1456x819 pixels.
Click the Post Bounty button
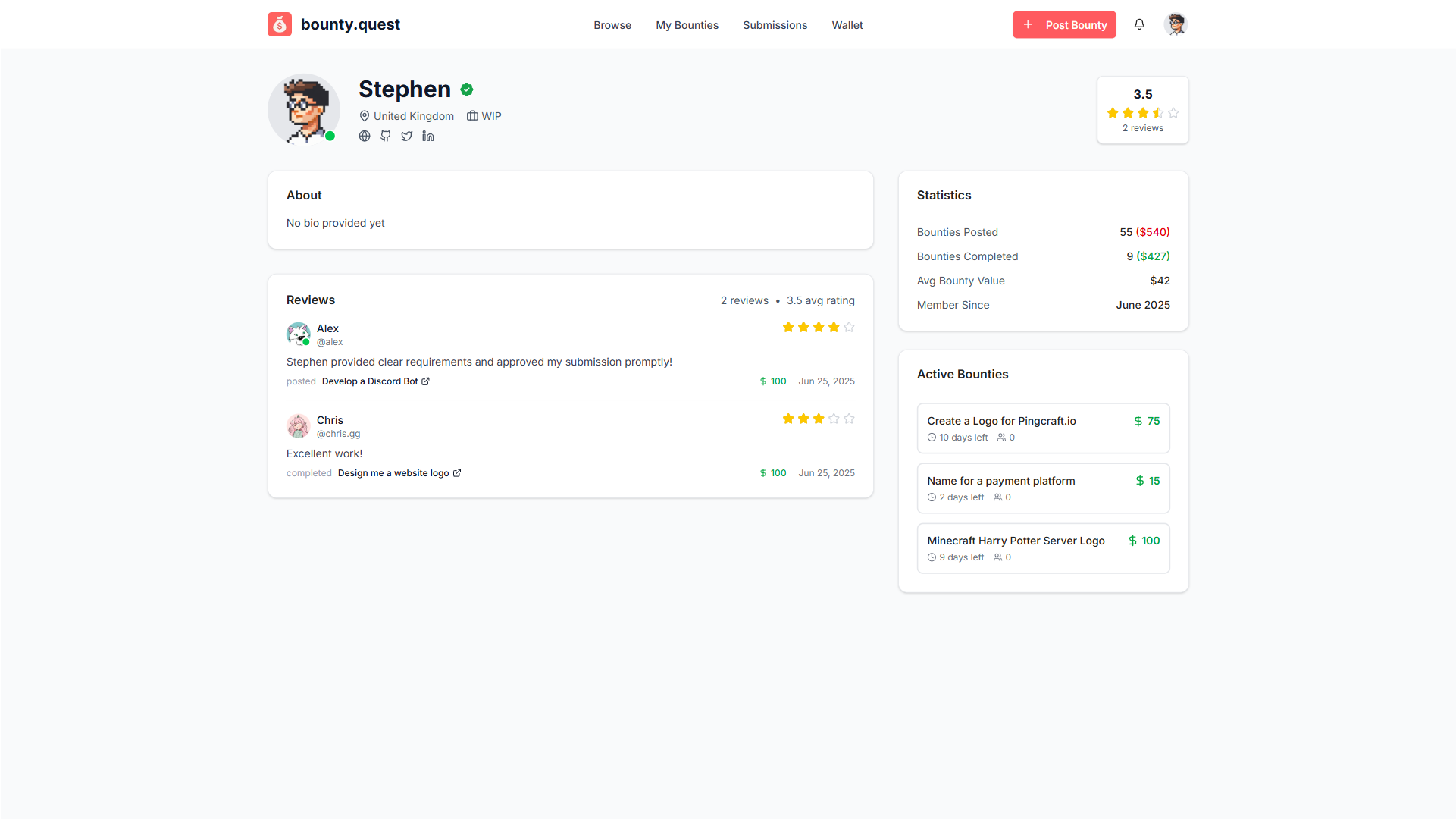1064,24
